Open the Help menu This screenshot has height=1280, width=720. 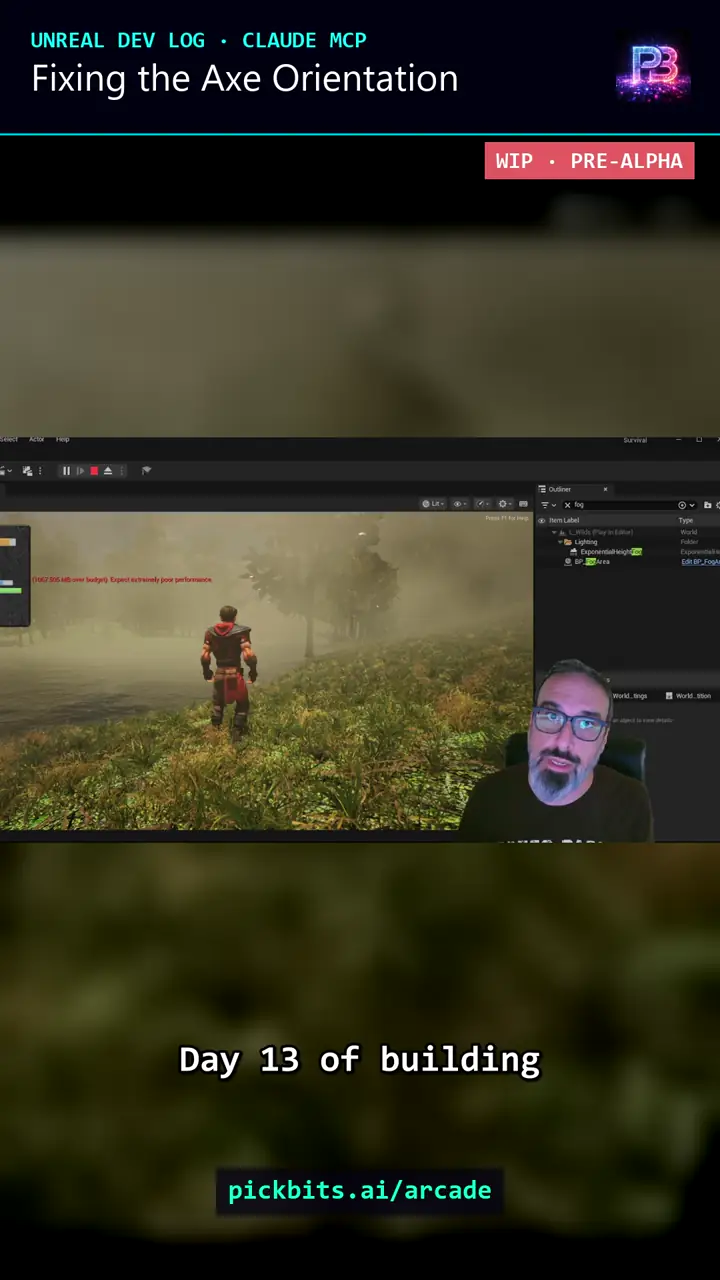click(x=62, y=440)
